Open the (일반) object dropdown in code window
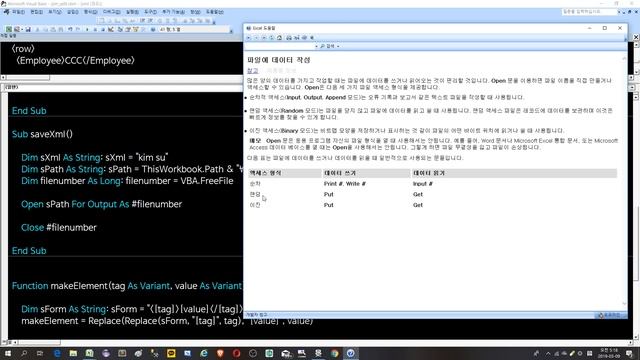Viewport: 640px width, 360px height. pos(122,87)
